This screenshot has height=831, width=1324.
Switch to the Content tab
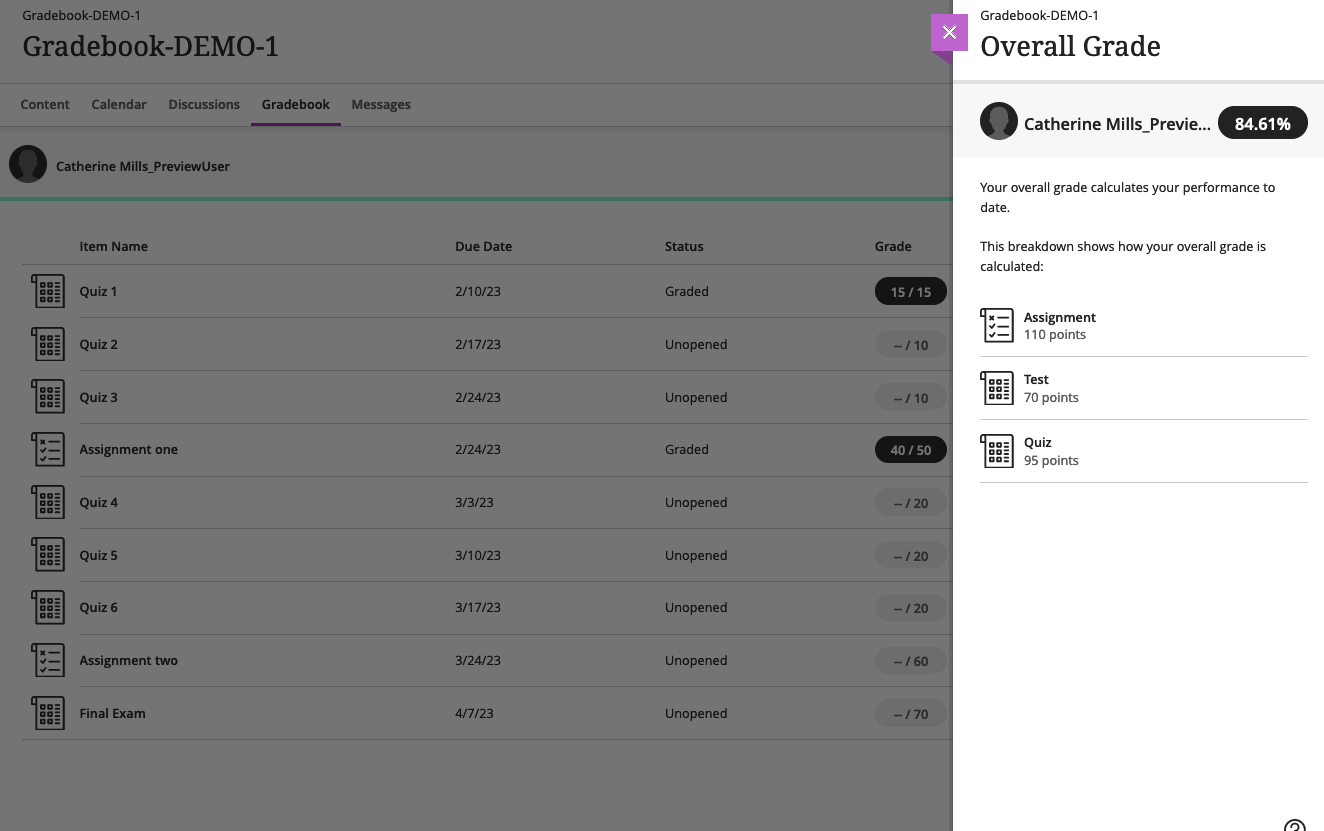point(45,104)
